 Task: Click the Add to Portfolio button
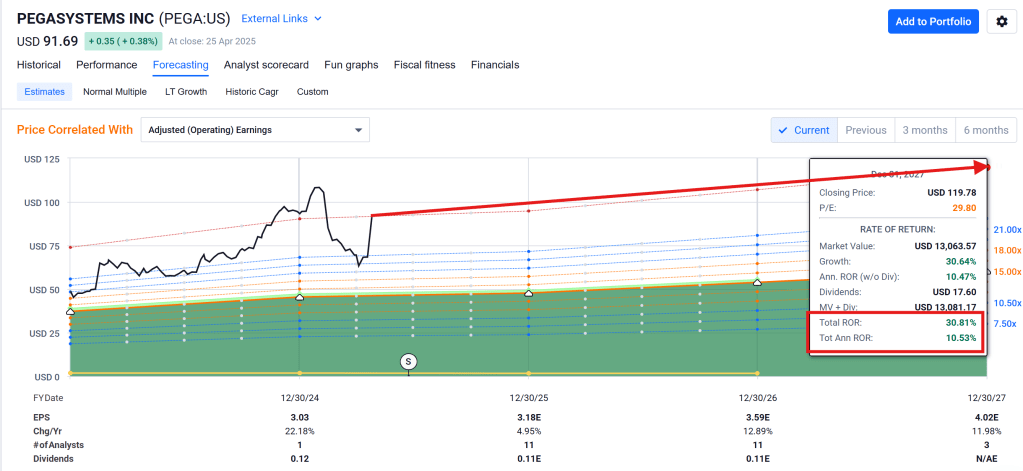click(x=933, y=21)
